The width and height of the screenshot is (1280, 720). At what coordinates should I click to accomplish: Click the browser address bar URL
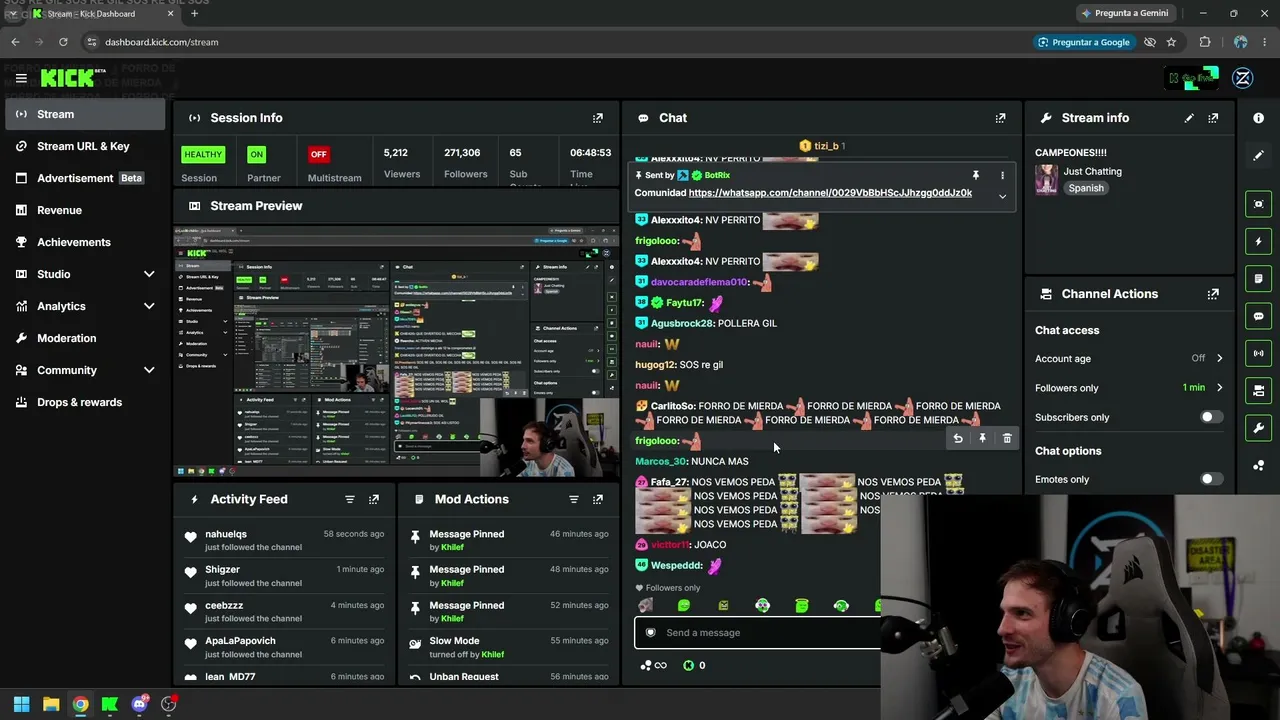(162, 42)
